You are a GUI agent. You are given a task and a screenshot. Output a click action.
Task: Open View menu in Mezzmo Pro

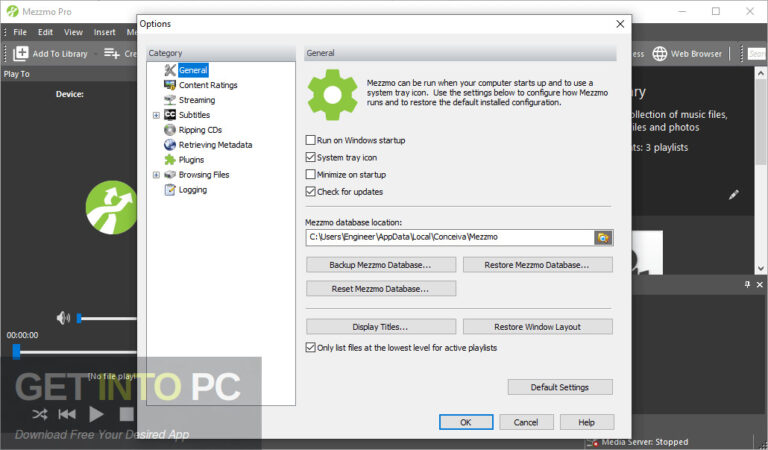[73, 32]
